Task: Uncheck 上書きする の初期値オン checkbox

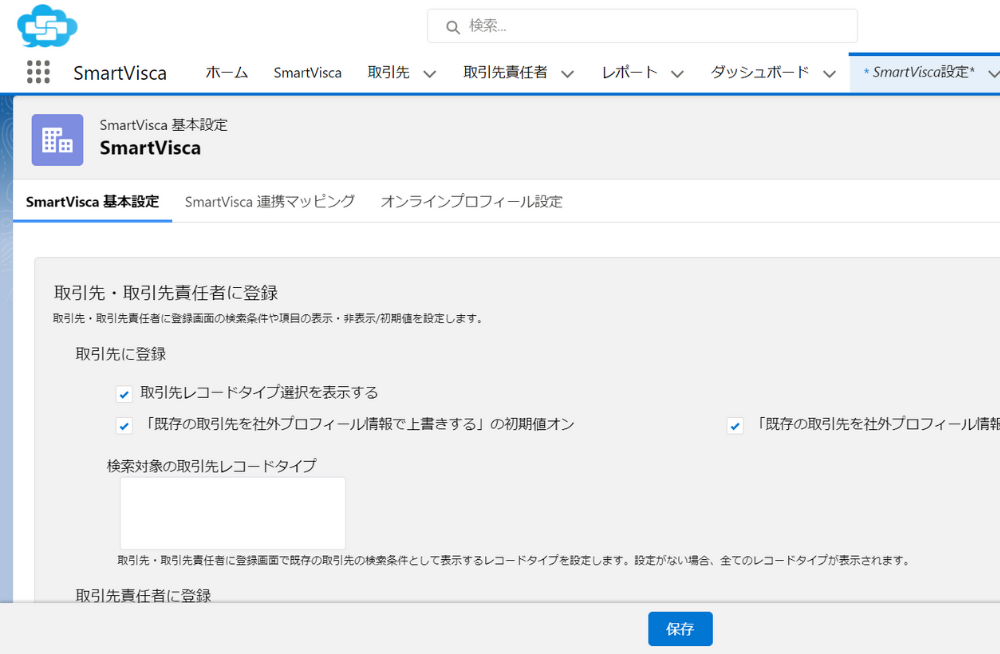Action: pos(124,426)
